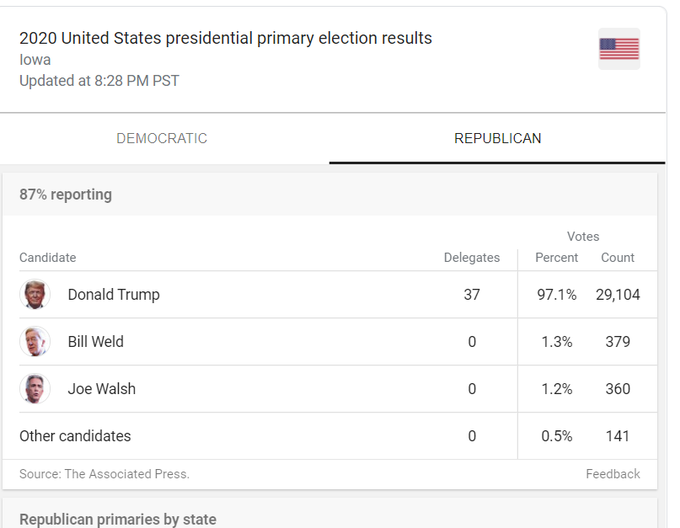Click the 87% reporting label
The image size is (680, 528).
coord(66,195)
